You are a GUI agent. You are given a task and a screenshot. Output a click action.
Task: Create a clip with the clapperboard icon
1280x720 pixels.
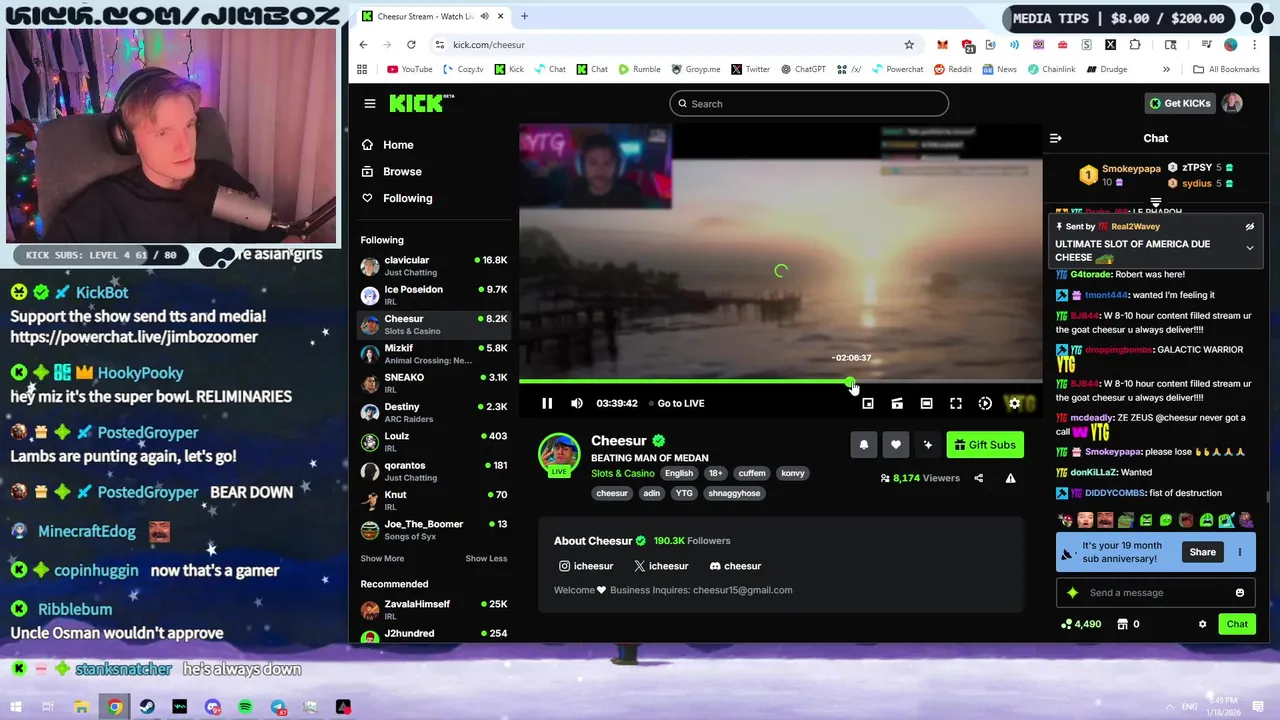[x=897, y=403]
